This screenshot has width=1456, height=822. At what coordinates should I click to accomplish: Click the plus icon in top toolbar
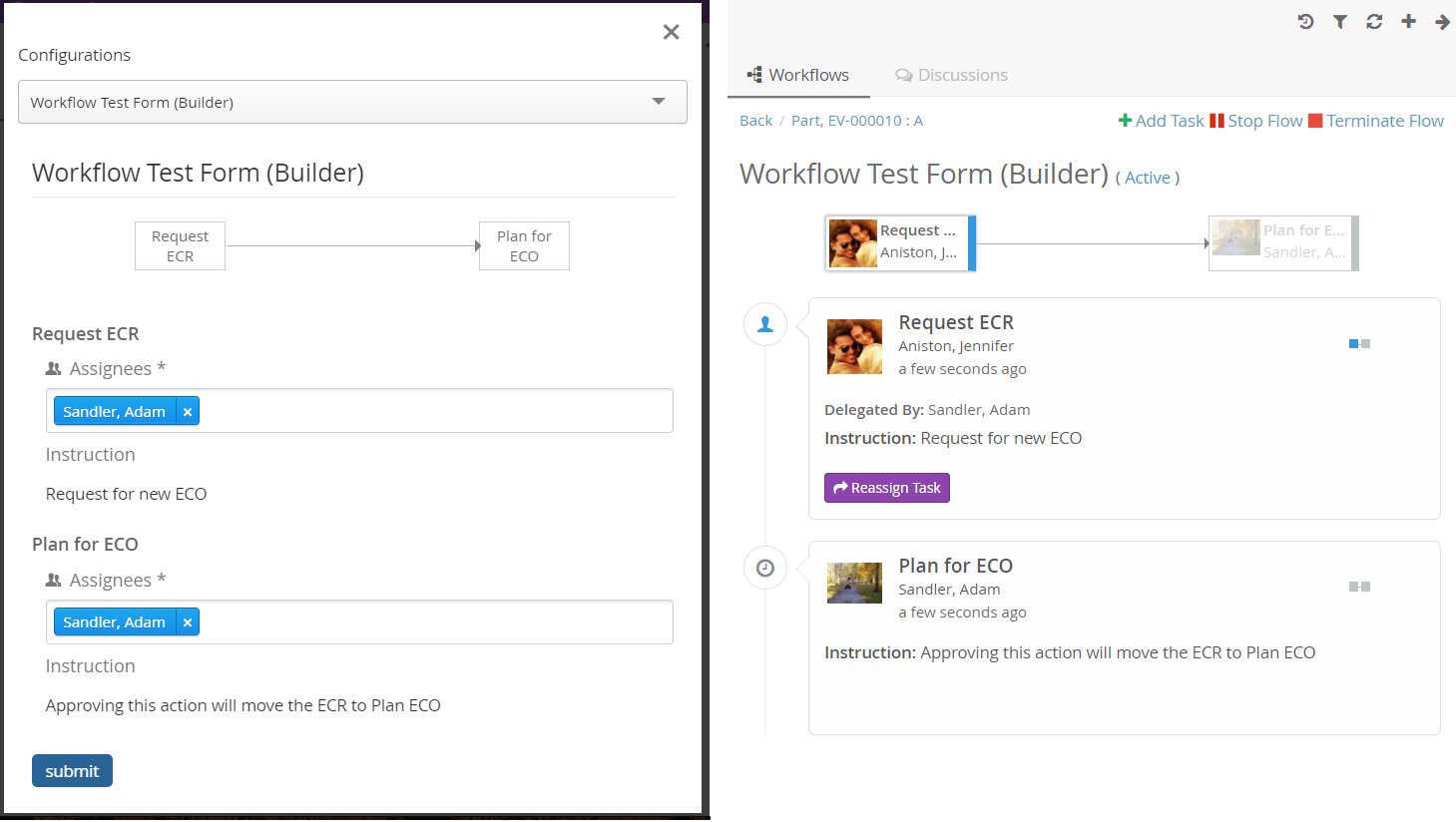1408,21
